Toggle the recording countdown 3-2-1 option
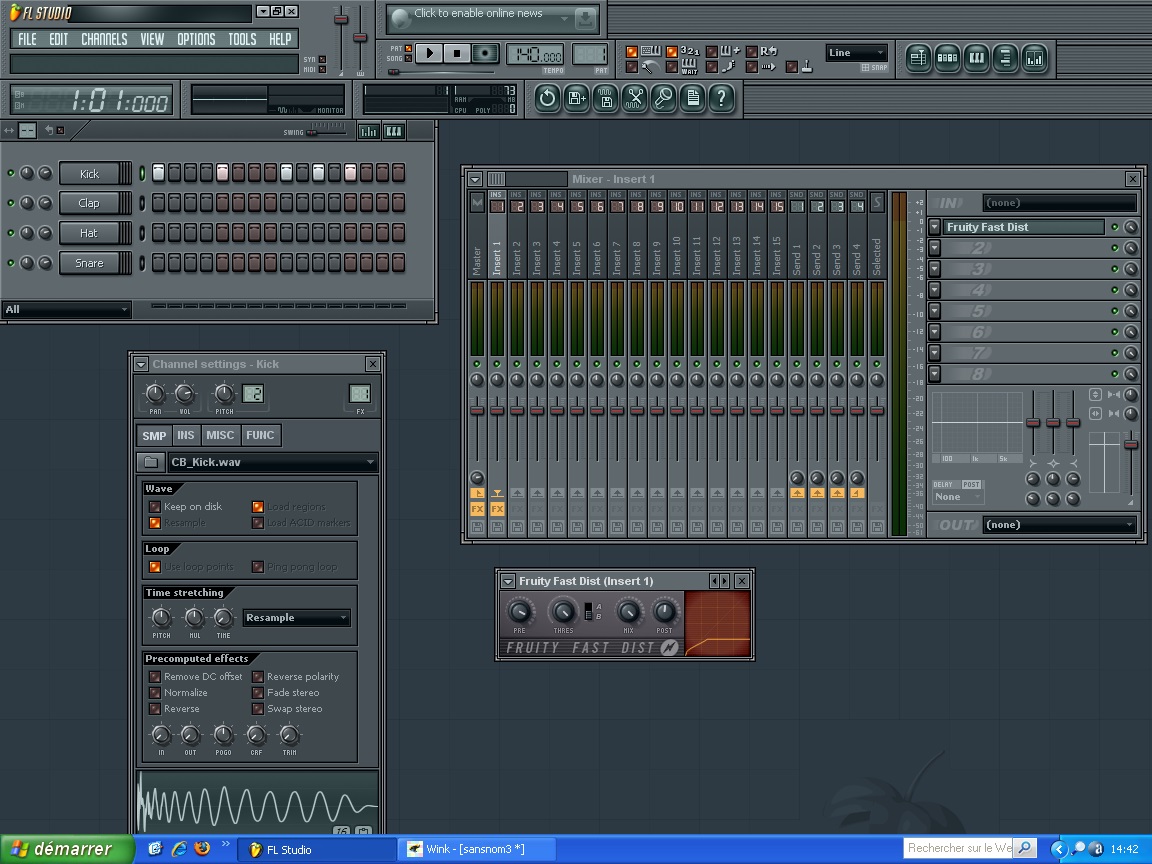Image resolution: width=1152 pixels, height=864 pixels. coord(672,51)
